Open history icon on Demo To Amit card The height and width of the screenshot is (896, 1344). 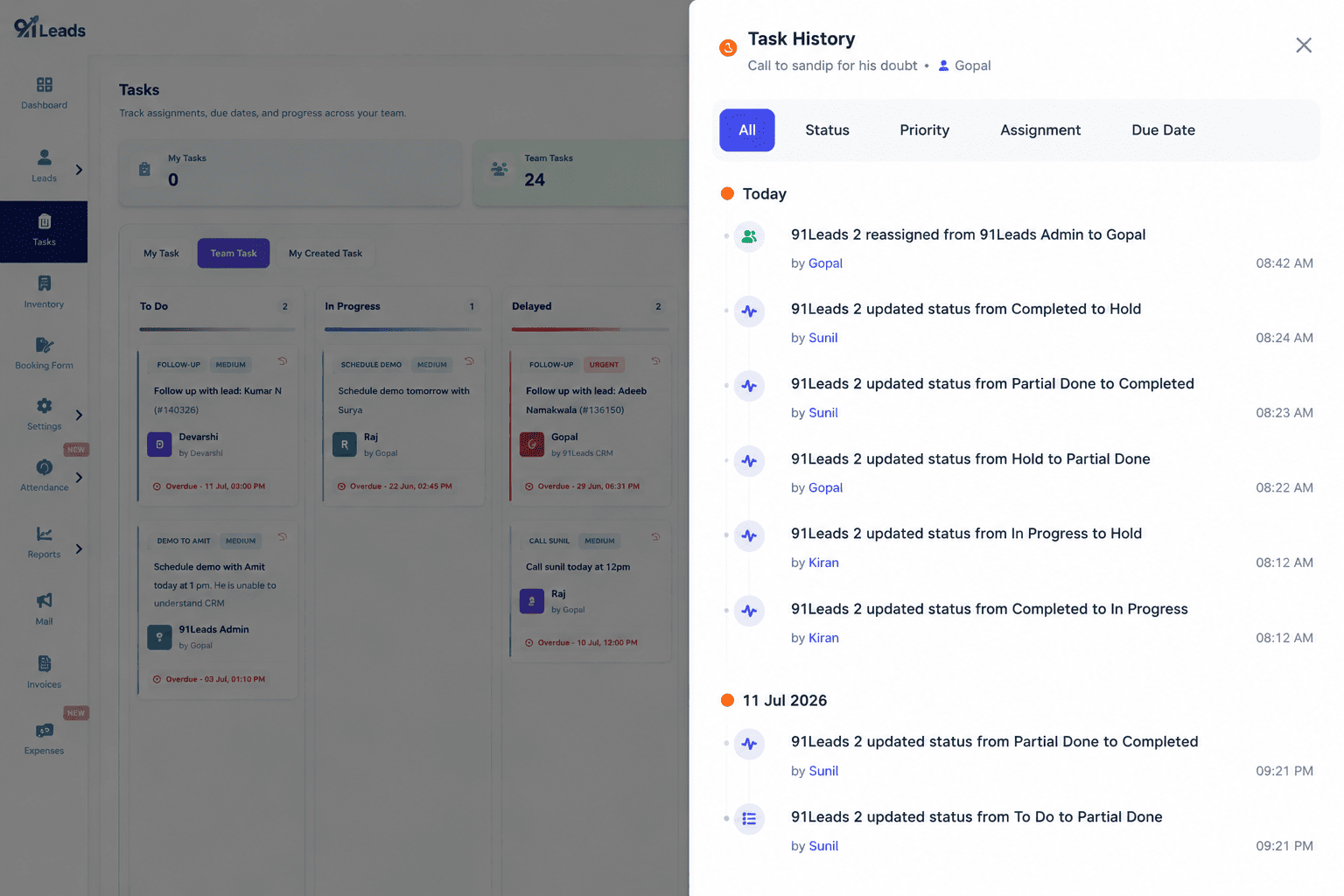(283, 537)
